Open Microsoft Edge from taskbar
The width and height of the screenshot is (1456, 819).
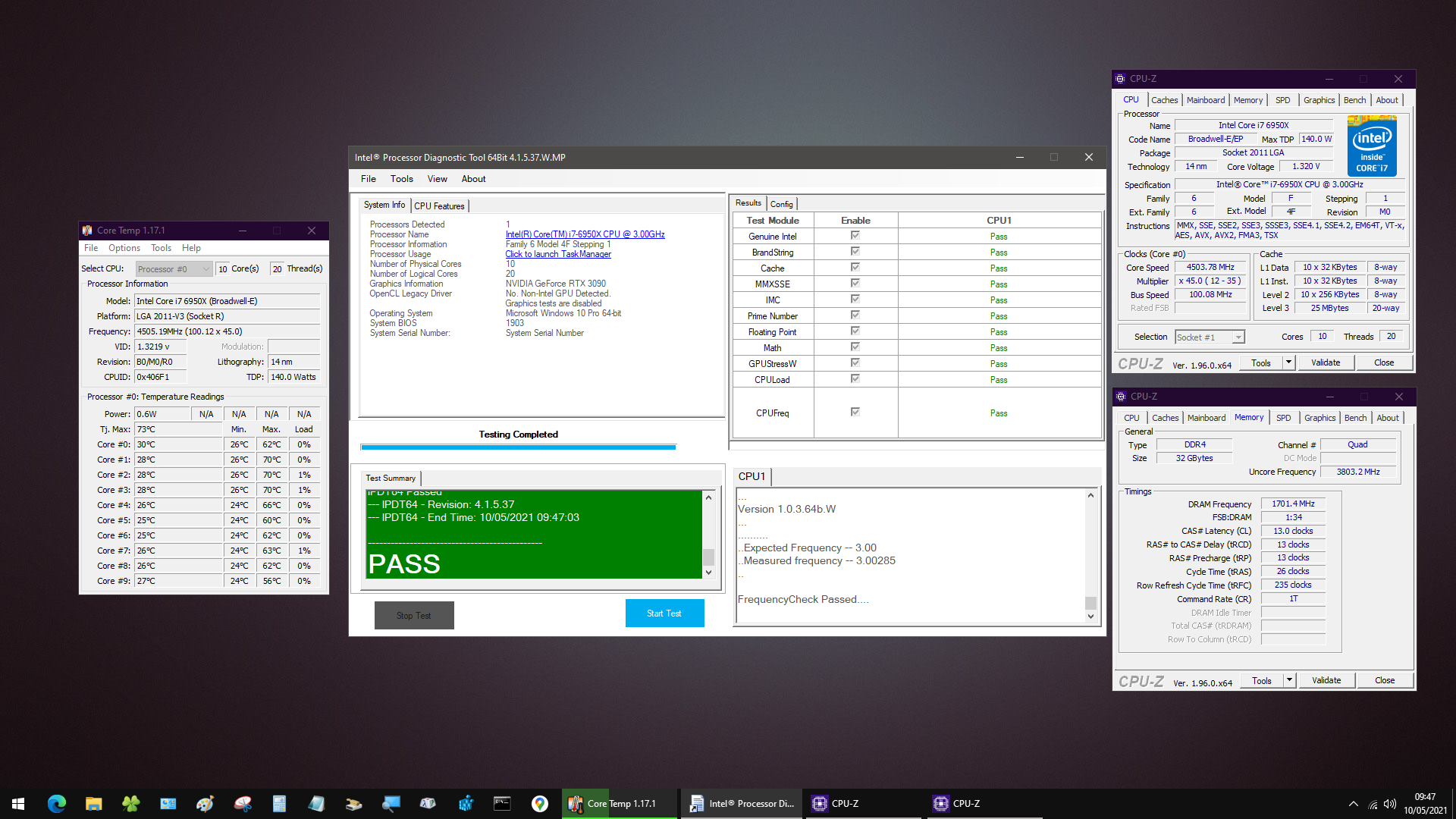(57, 804)
